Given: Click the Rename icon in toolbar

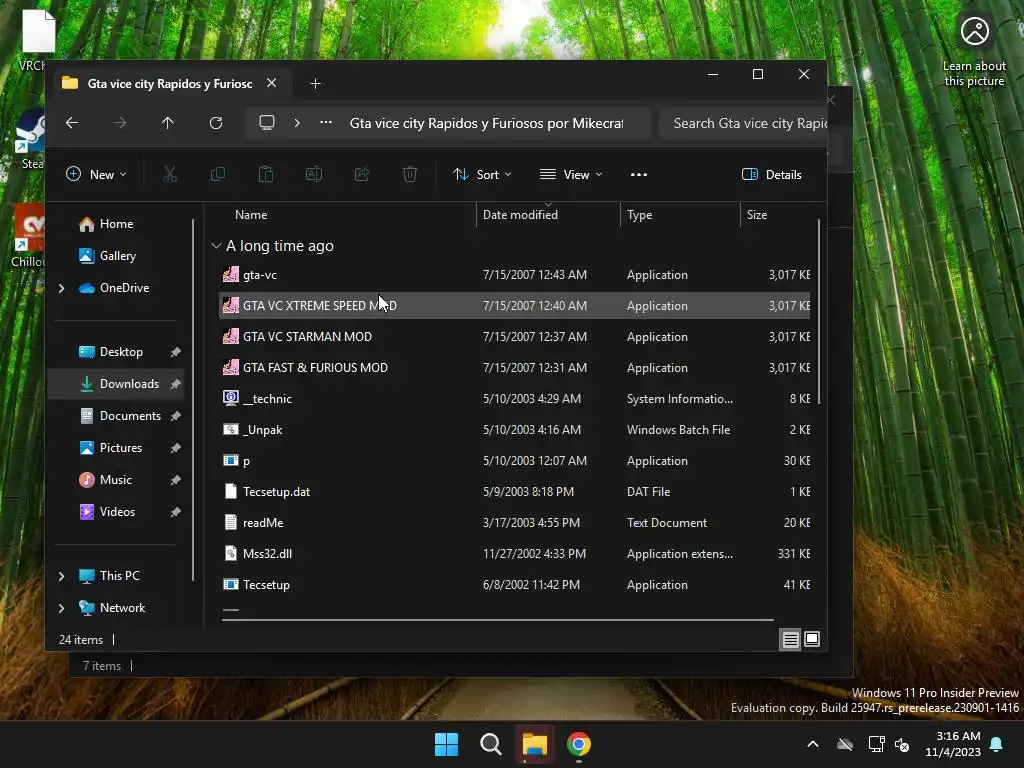Looking at the screenshot, I should pyautogui.click(x=314, y=174).
